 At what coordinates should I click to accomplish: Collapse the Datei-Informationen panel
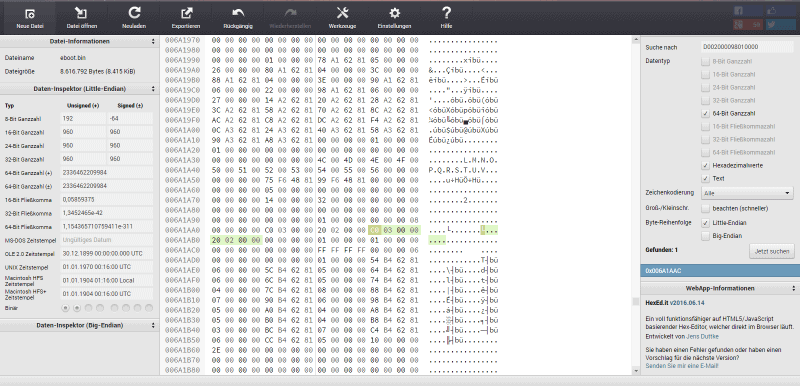[x=80, y=41]
